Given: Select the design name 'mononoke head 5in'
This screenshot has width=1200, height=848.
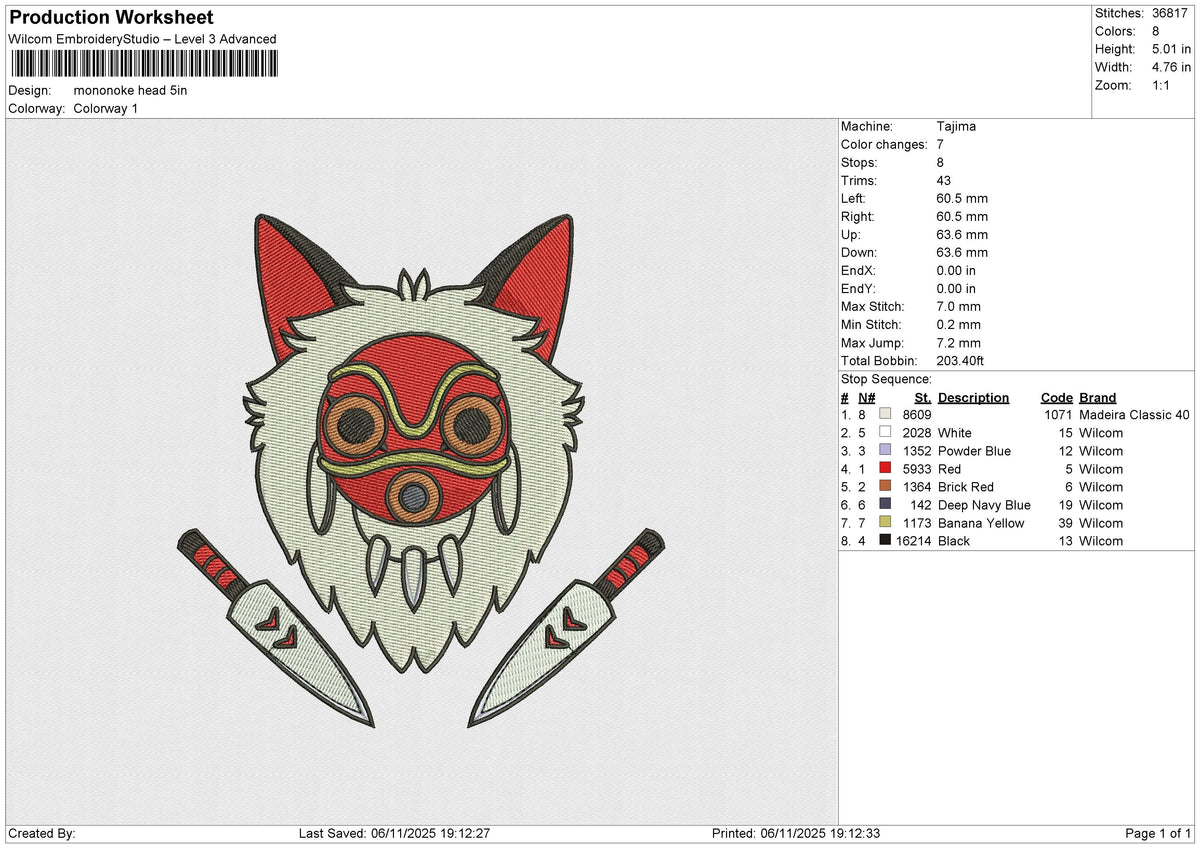Looking at the screenshot, I should (130, 90).
